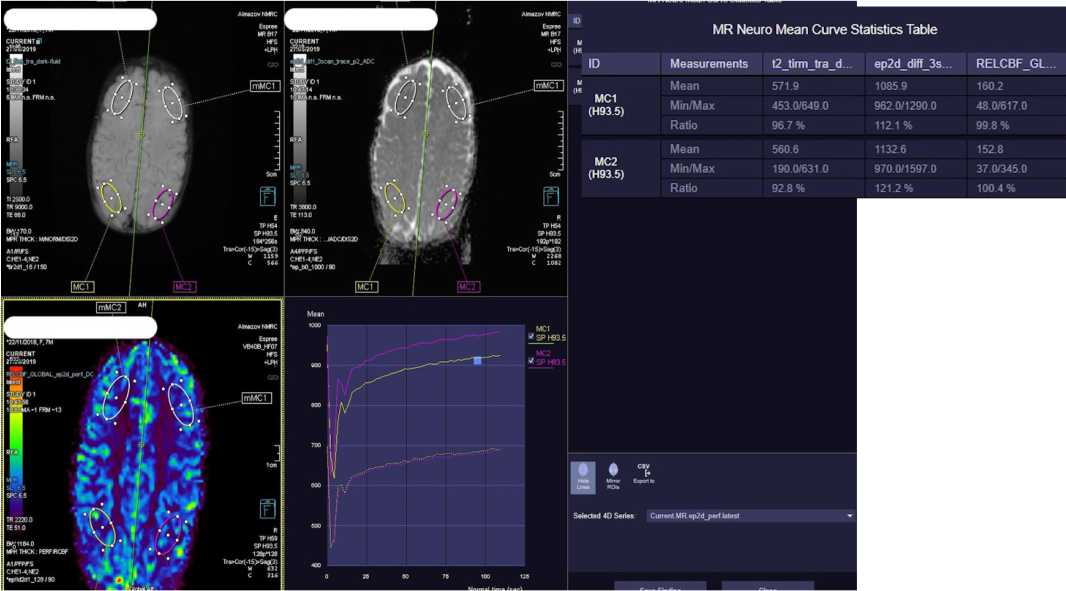Click the MC2 mean value 560.6
This screenshot has height=591, width=1066.
tap(785, 150)
